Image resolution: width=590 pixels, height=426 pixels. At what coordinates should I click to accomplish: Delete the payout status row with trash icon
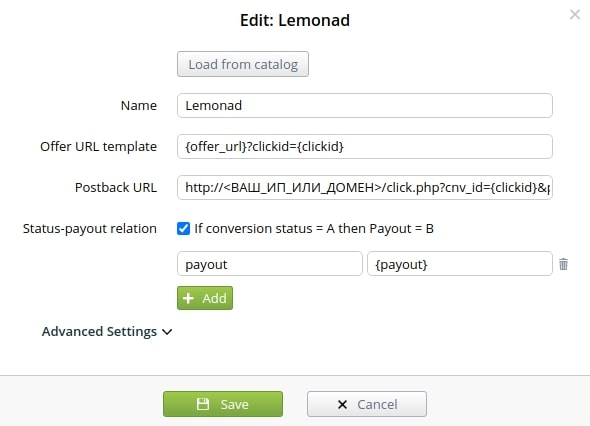click(563, 264)
